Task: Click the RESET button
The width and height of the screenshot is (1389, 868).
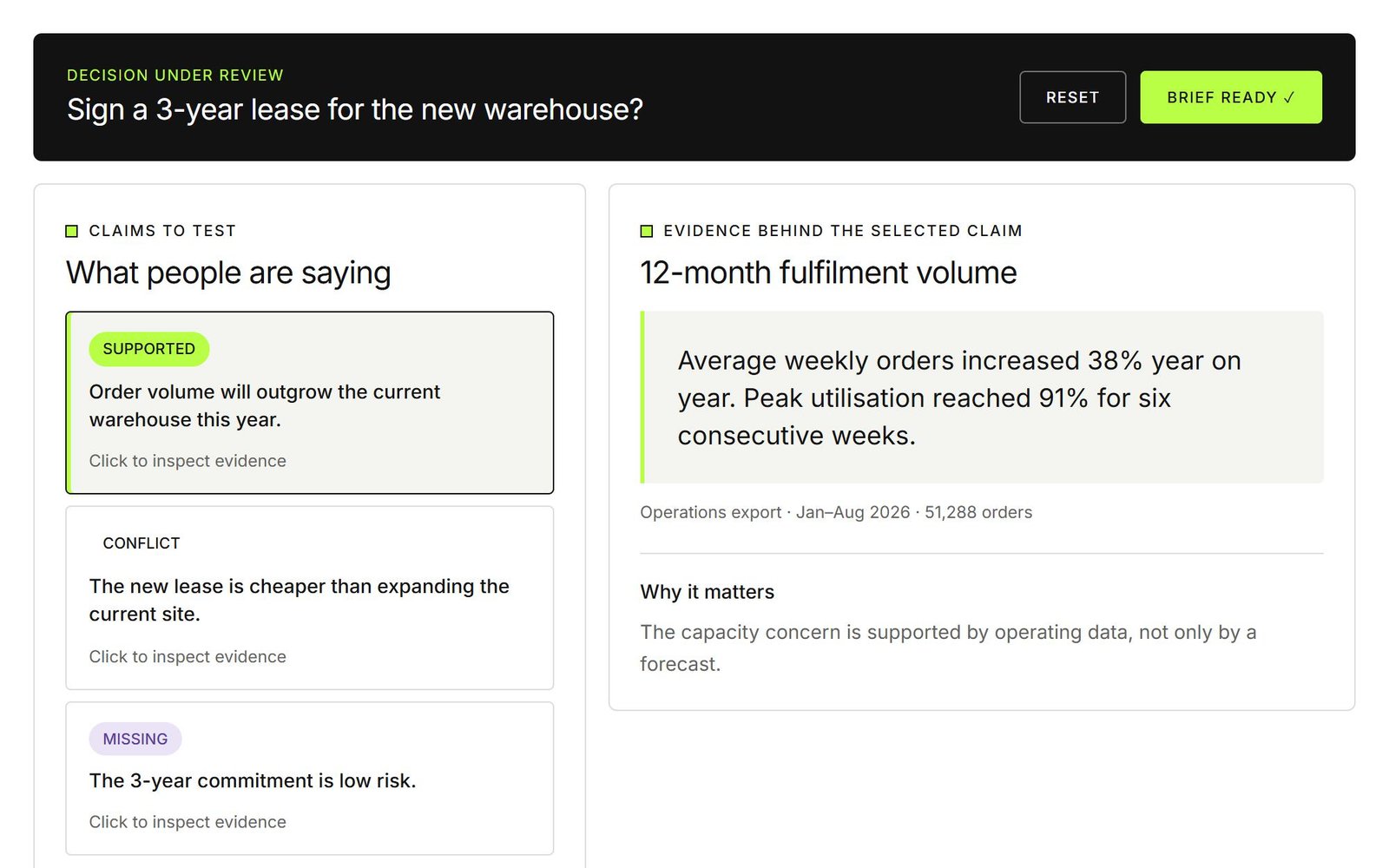Action: point(1072,97)
